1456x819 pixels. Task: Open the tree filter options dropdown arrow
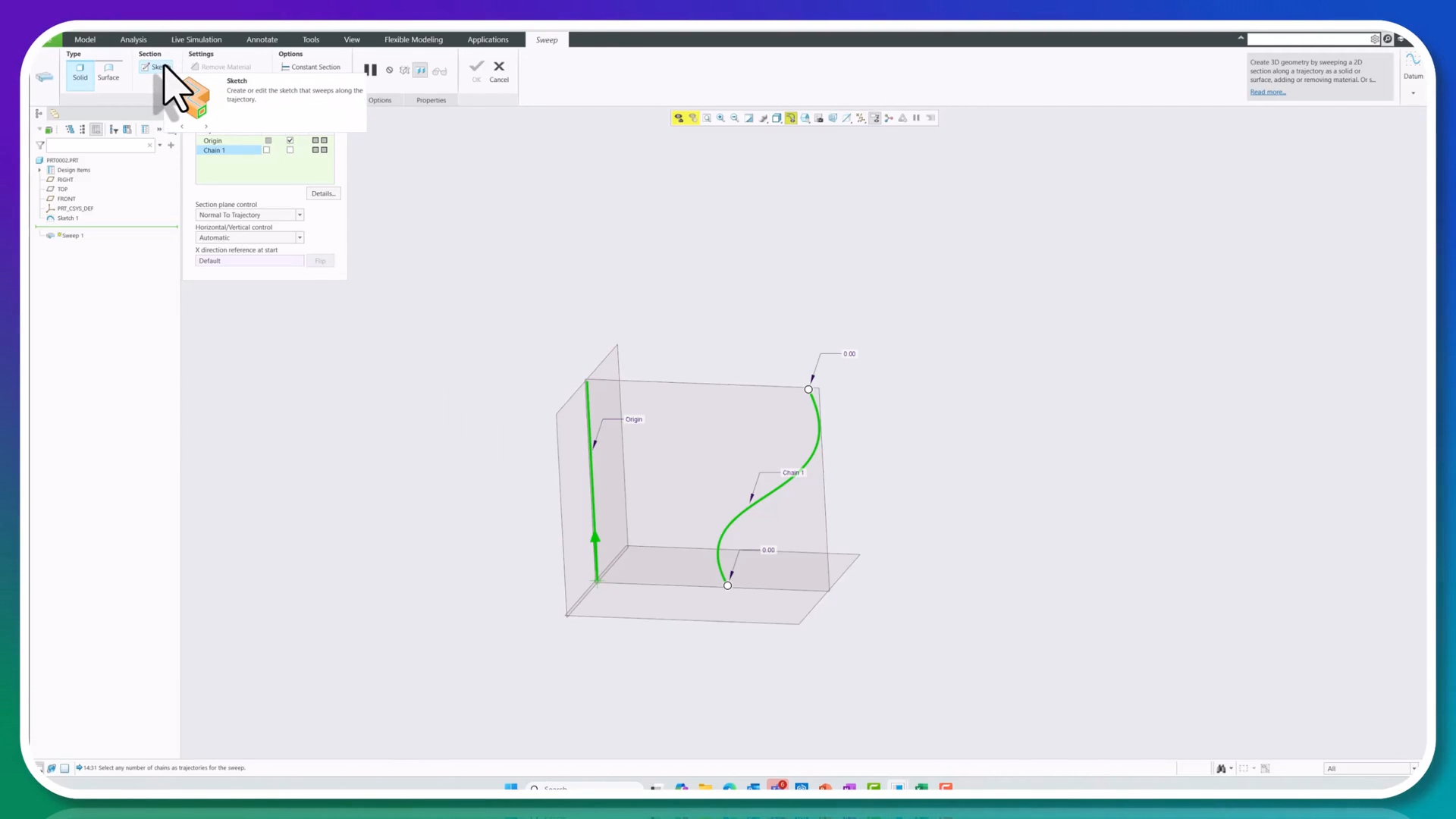160,145
